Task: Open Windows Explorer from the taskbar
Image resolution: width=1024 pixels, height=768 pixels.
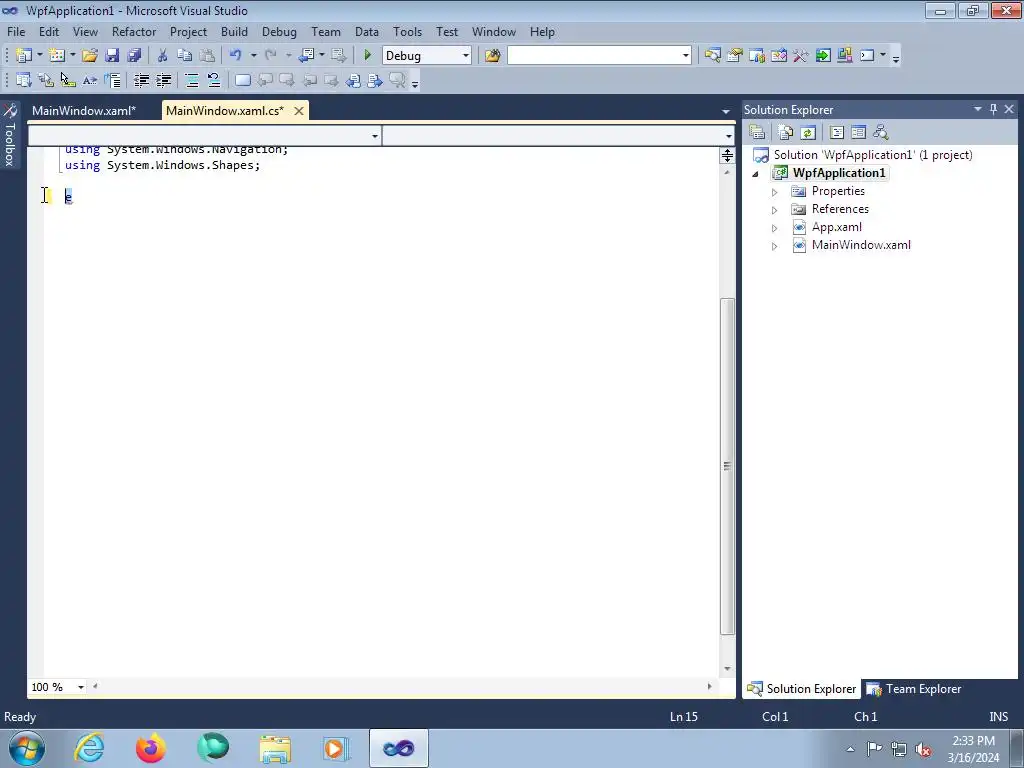Action: (x=275, y=748)
